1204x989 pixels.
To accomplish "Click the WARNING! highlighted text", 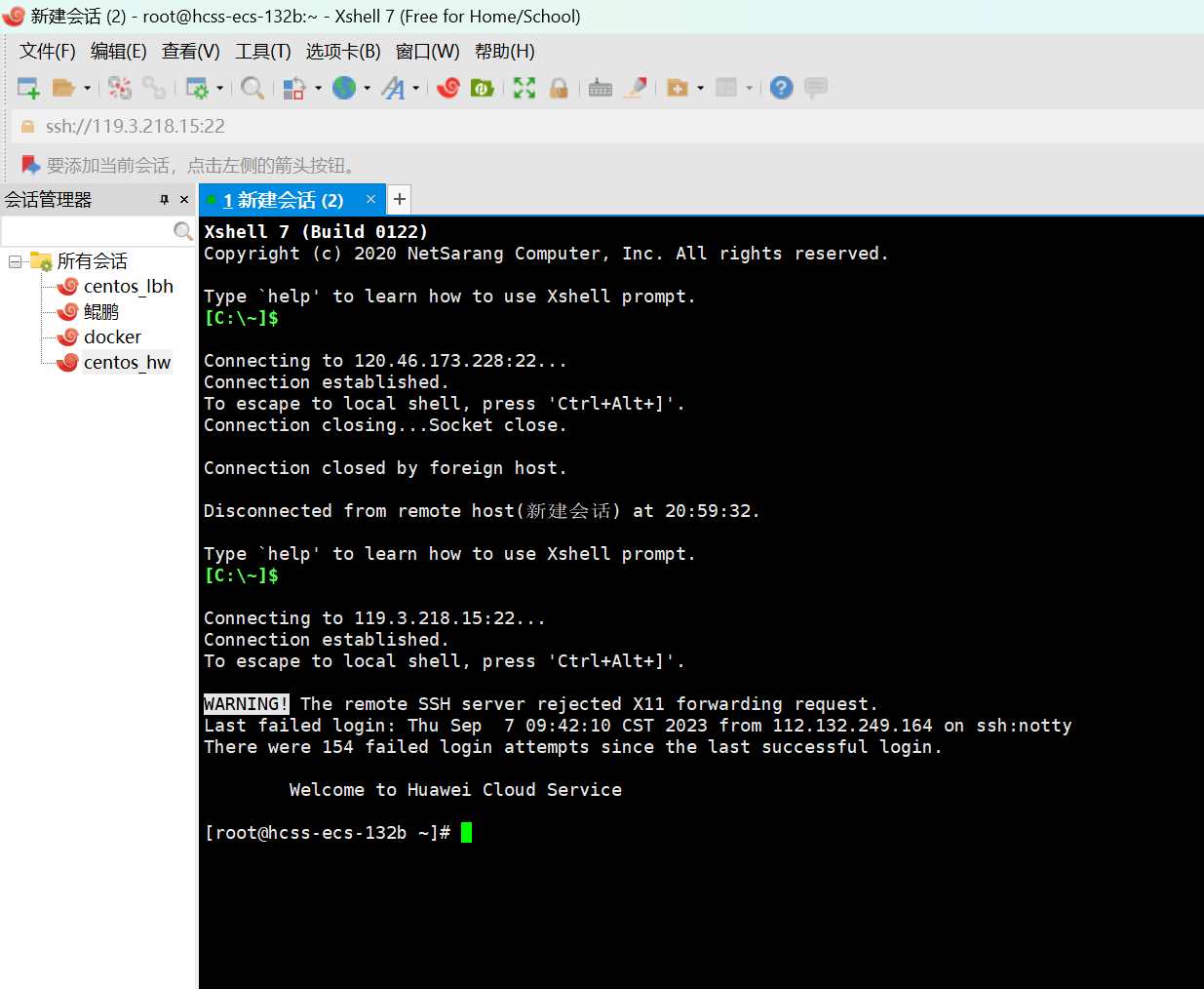I will [247, 704].
